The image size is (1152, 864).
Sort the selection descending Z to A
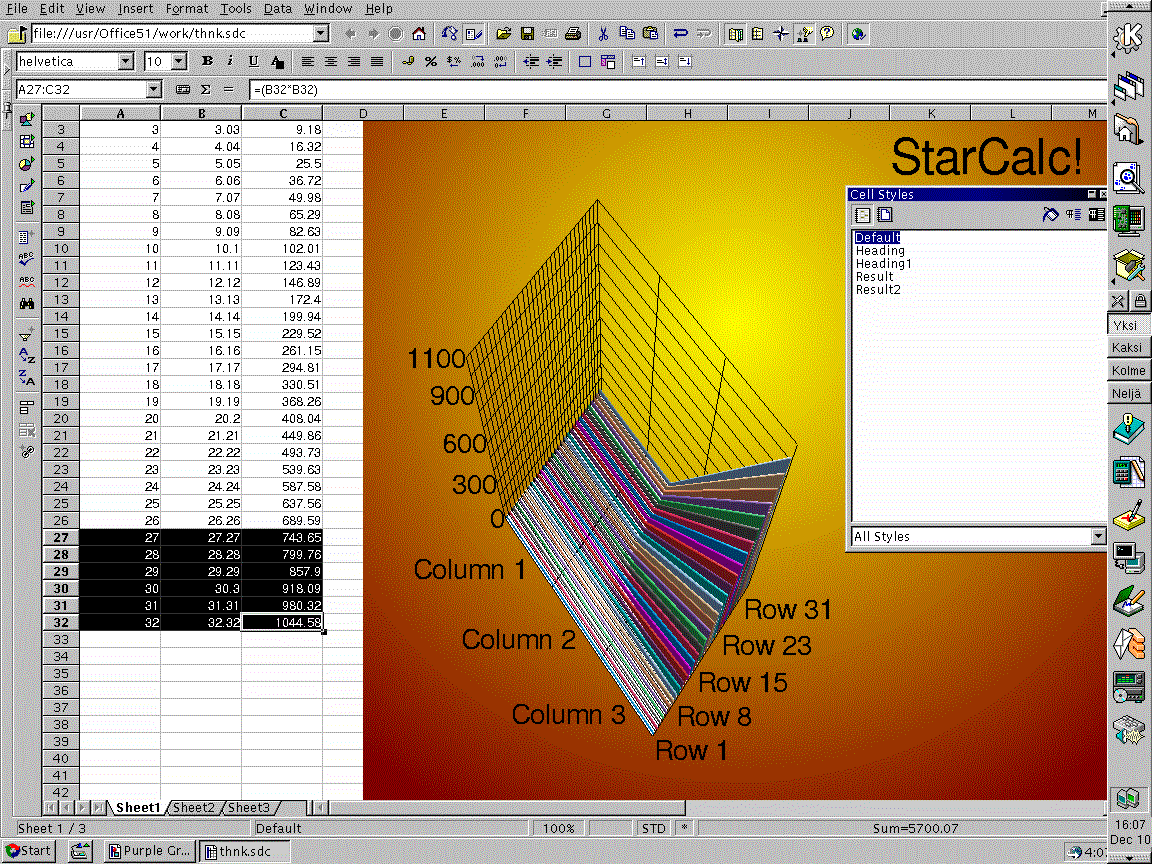(27, 378)
